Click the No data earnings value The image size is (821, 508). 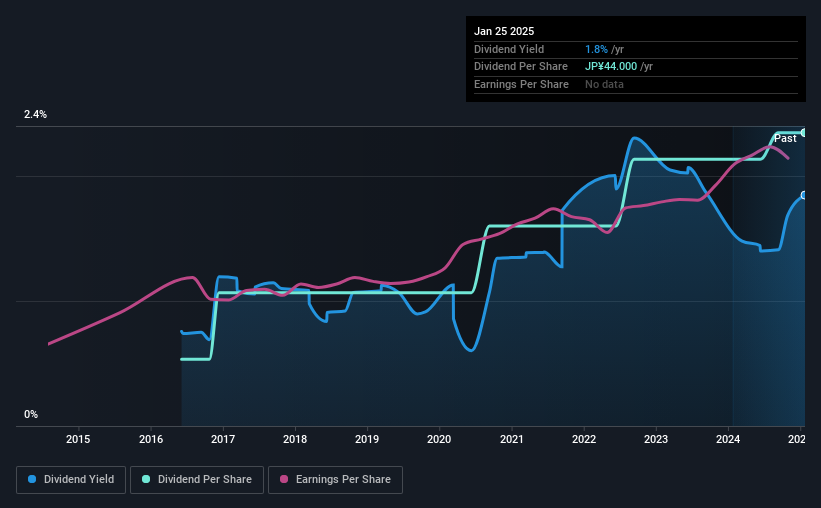click(604, 84)
